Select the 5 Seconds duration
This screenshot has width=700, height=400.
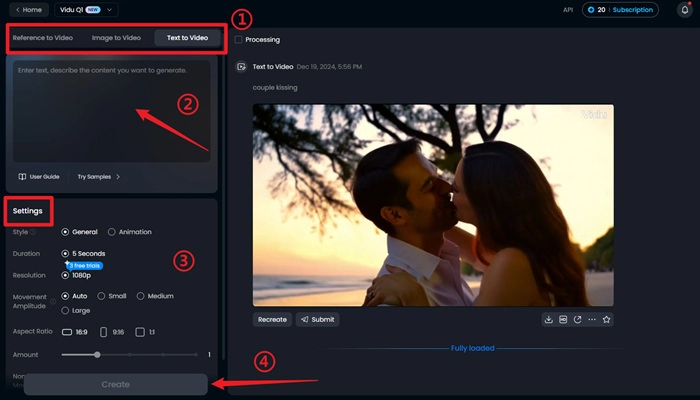65,254
